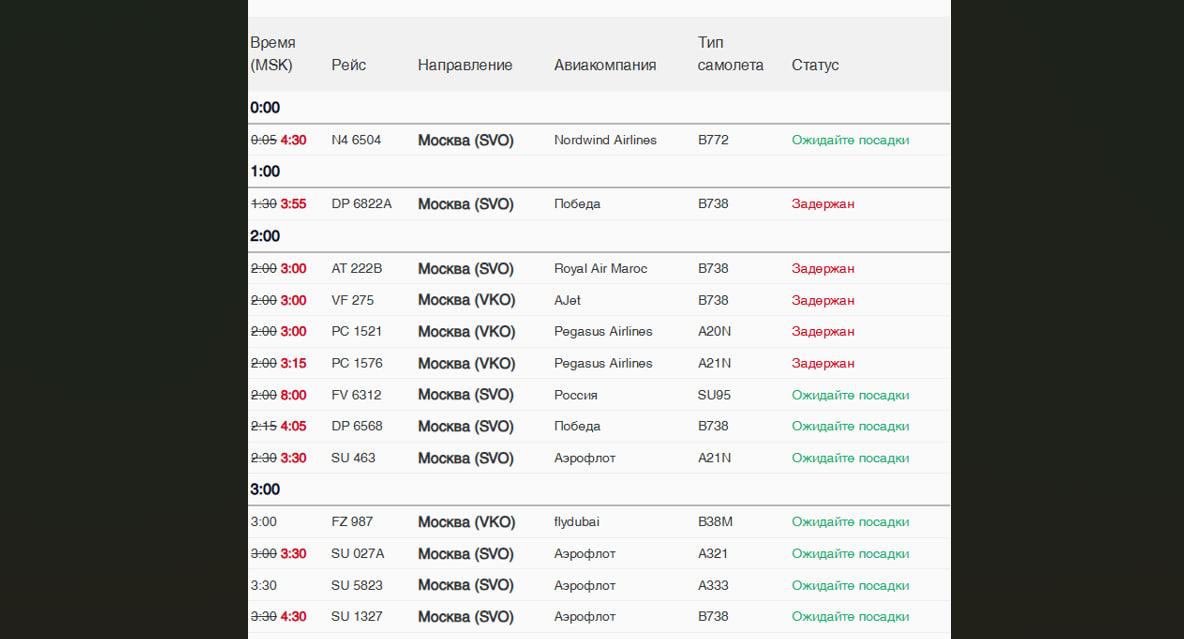Select flight number SU 5823

(357, 585)
